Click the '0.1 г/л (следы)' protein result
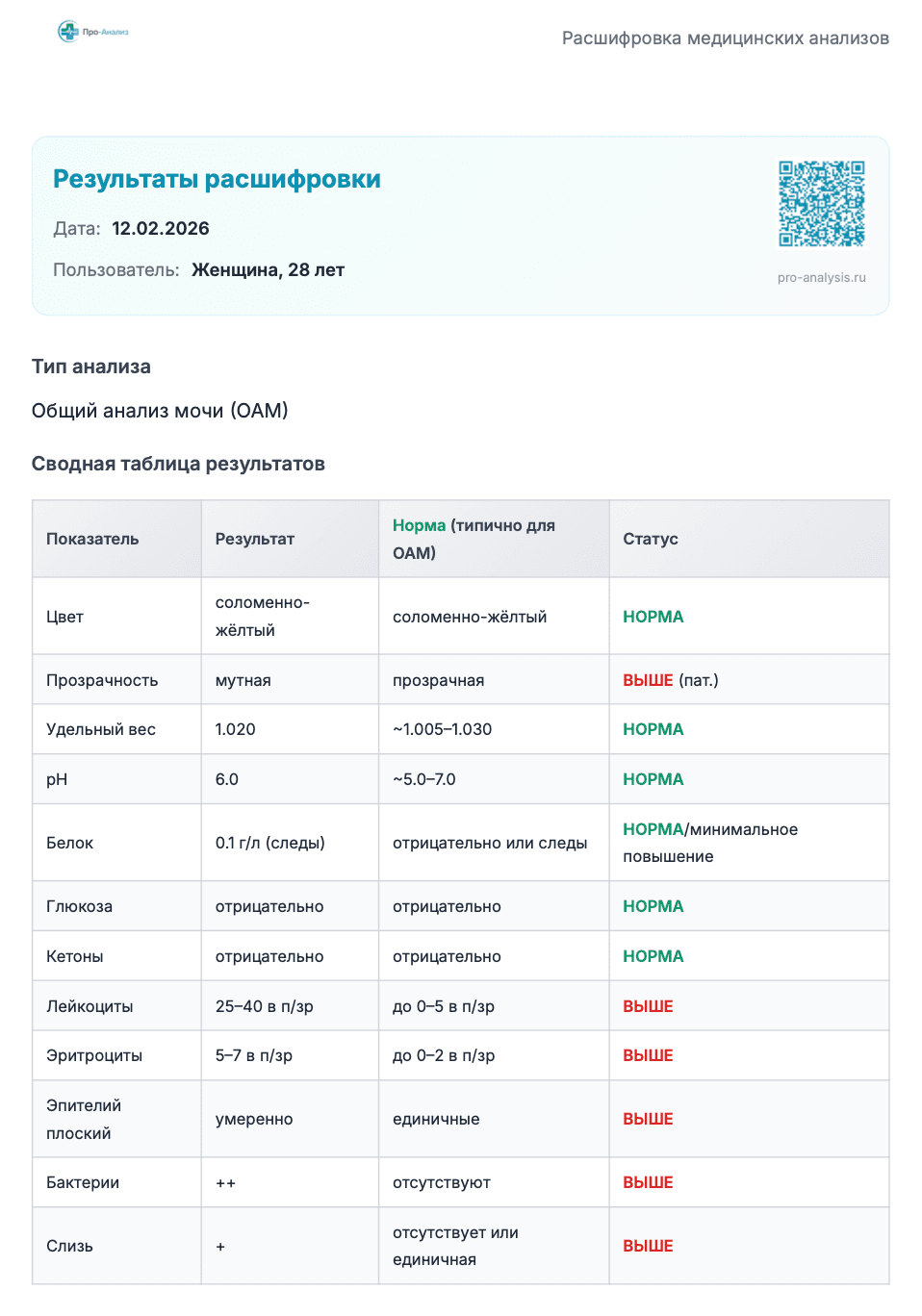This screenshot has width=922, height=1316. coord(269,843)
